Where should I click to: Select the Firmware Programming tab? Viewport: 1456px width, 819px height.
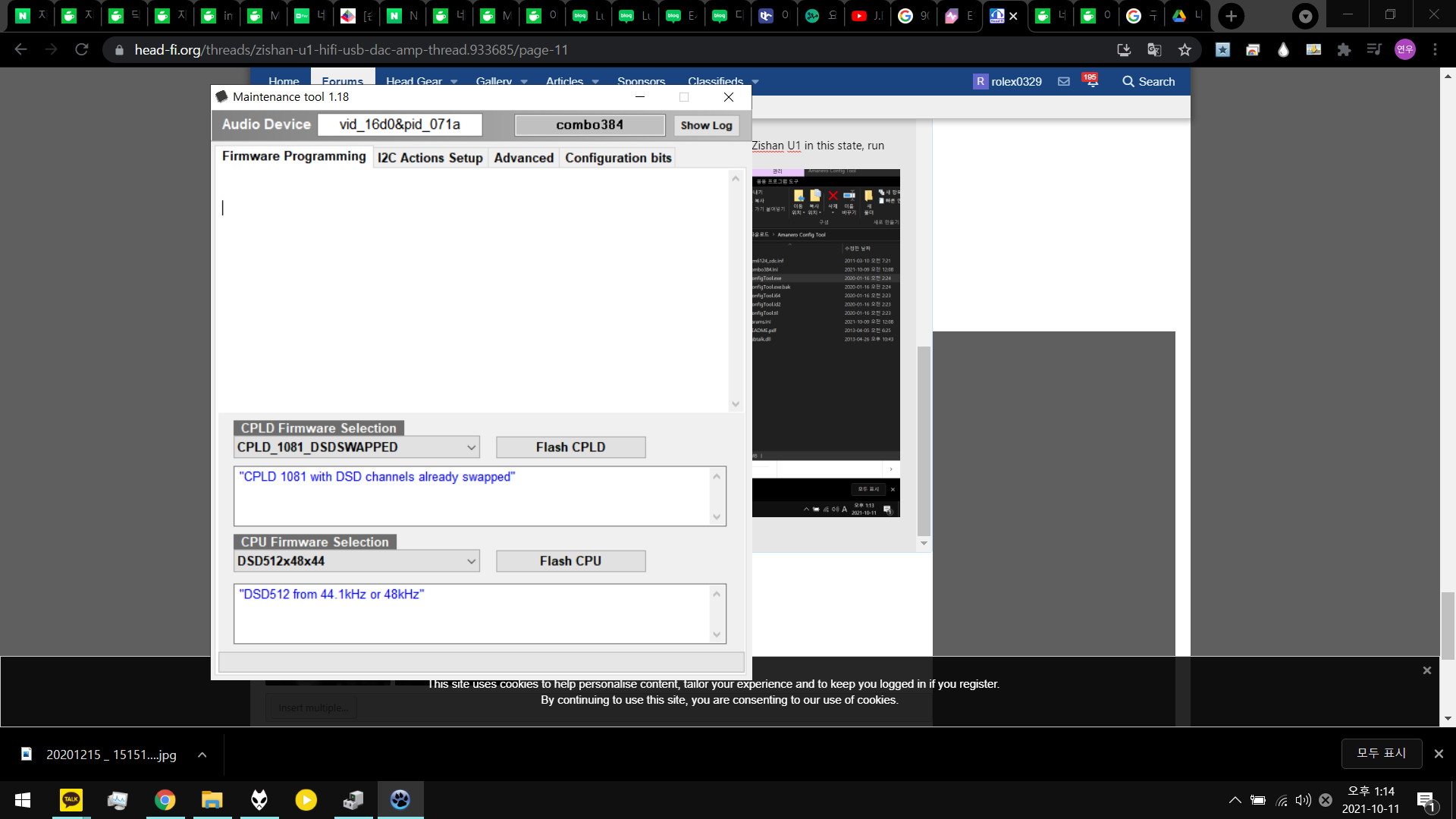pos(293,156)
